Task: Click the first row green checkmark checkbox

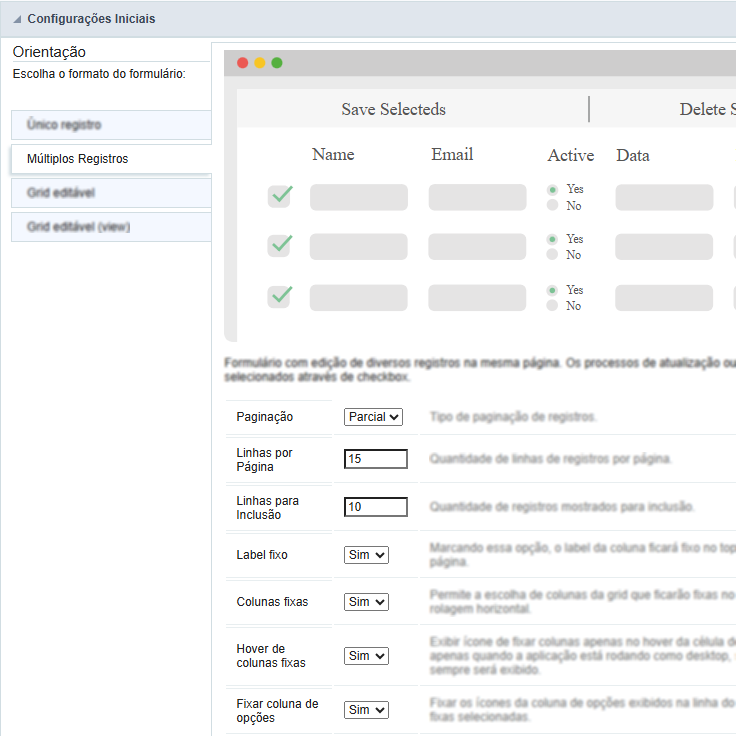Action: [x=281, y=196]
